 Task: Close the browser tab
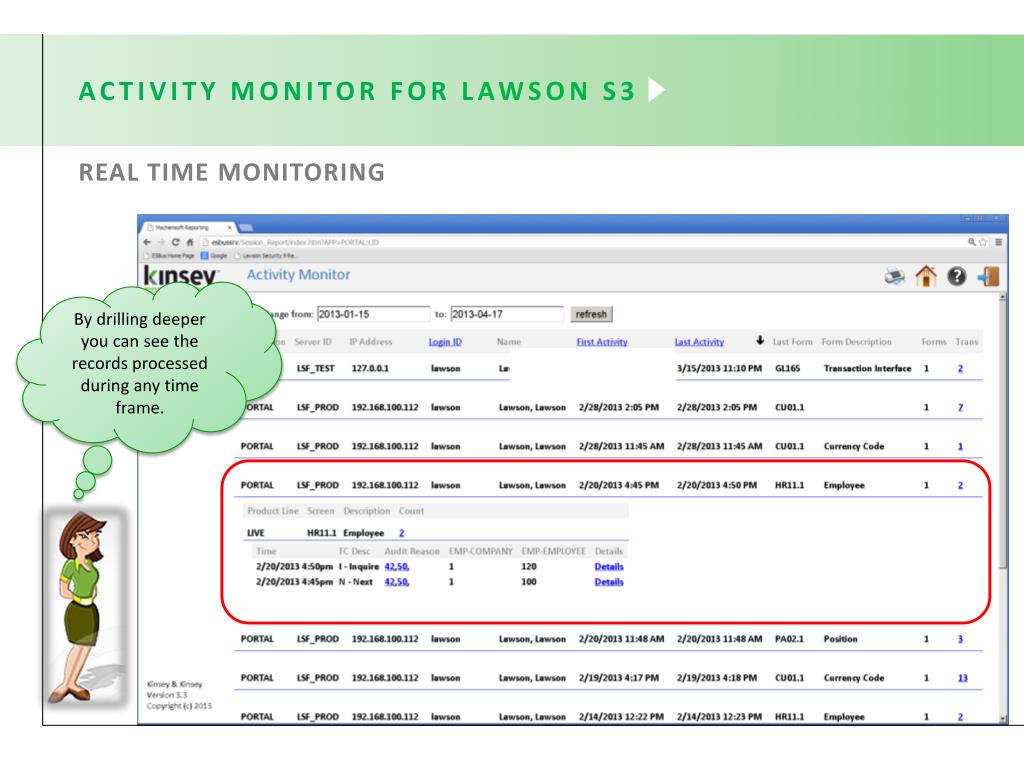point(229,227)
